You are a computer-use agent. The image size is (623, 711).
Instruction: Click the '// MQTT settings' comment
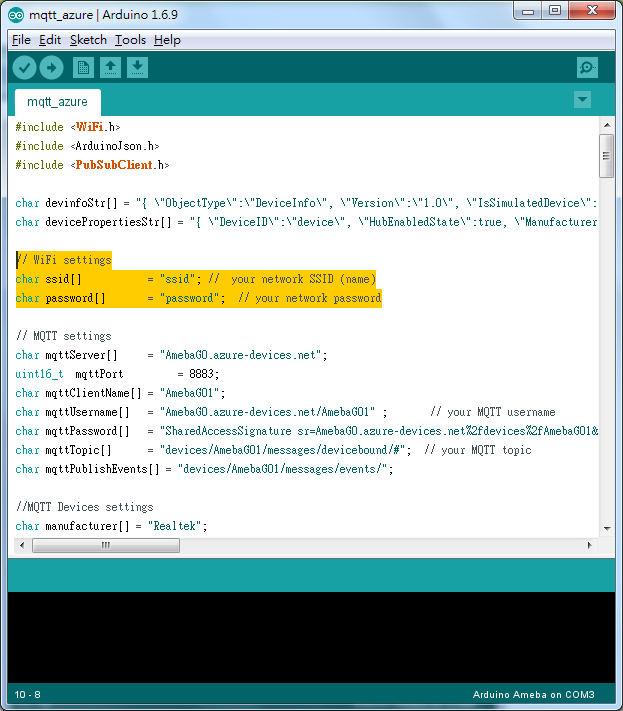tap(64, 336)
